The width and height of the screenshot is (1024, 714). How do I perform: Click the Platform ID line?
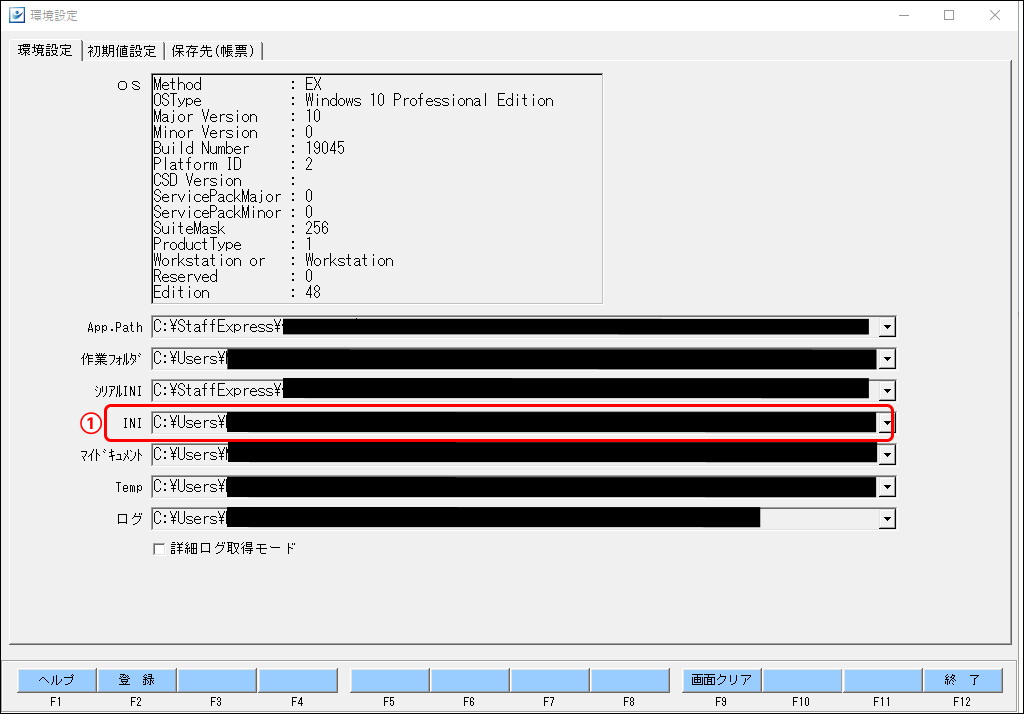pyautogui.click(x=233, y=164)
